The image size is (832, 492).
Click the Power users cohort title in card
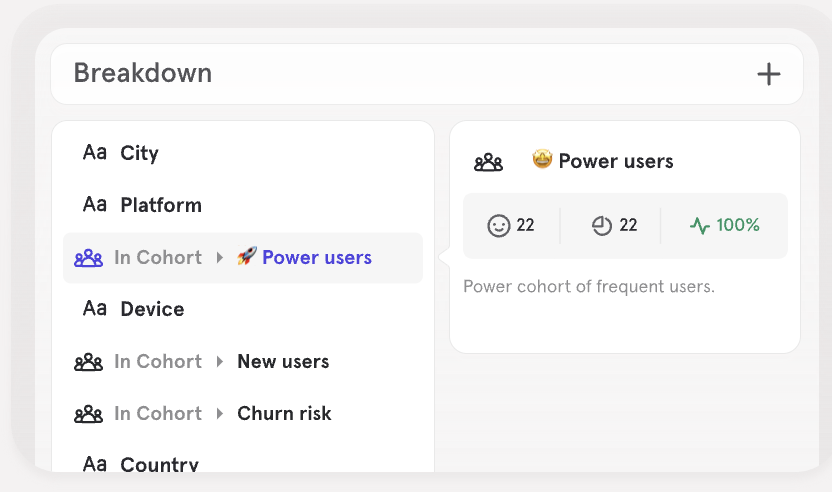(x=615, y=161)
